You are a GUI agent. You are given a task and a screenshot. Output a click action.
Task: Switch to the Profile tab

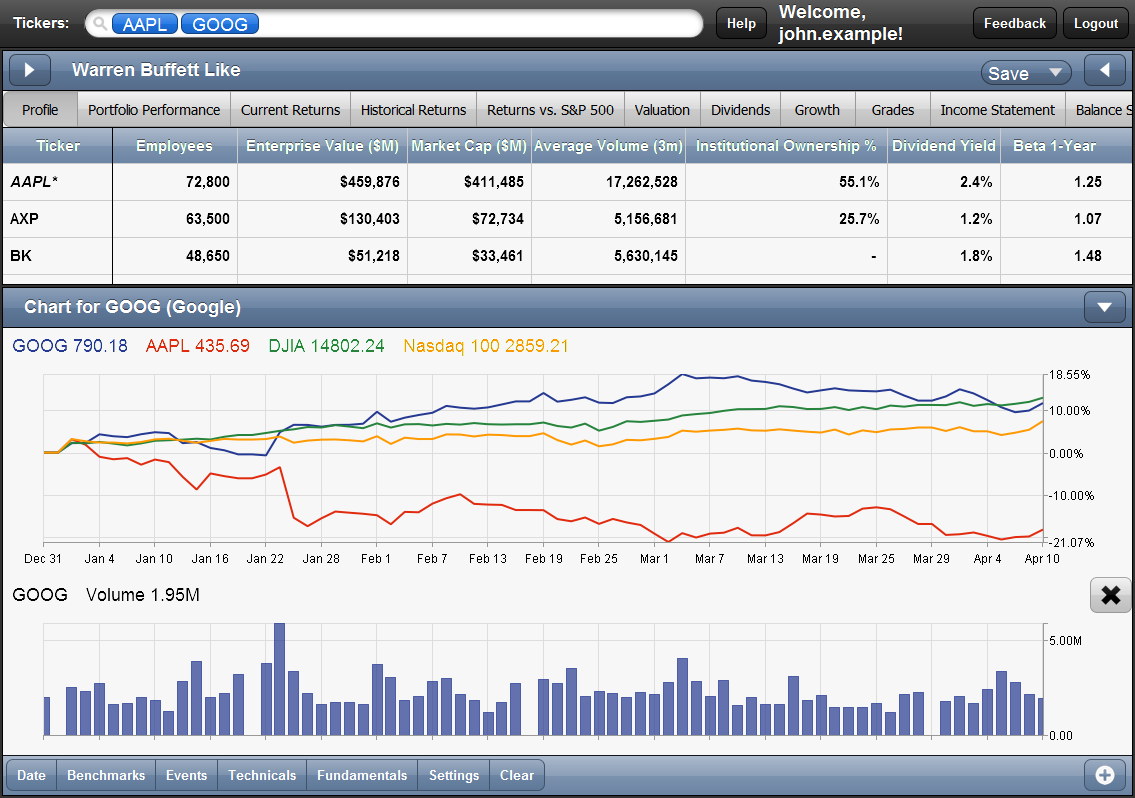(40, 110)
